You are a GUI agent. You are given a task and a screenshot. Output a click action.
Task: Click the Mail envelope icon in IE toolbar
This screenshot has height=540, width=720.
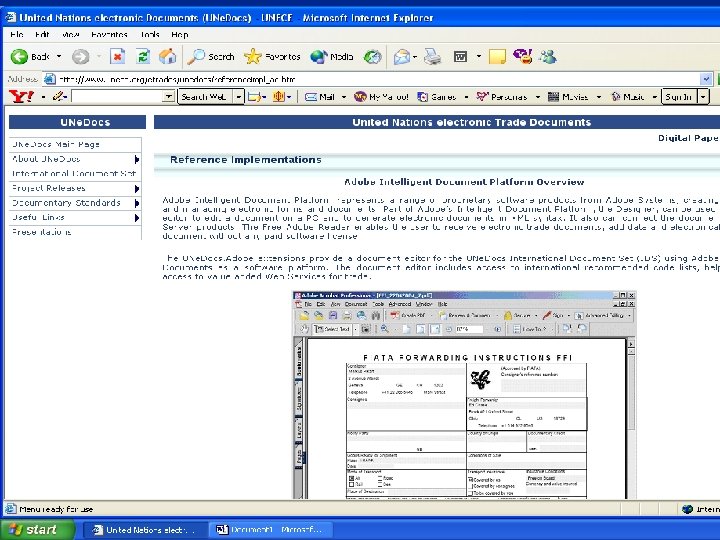[x=401, y=56]
